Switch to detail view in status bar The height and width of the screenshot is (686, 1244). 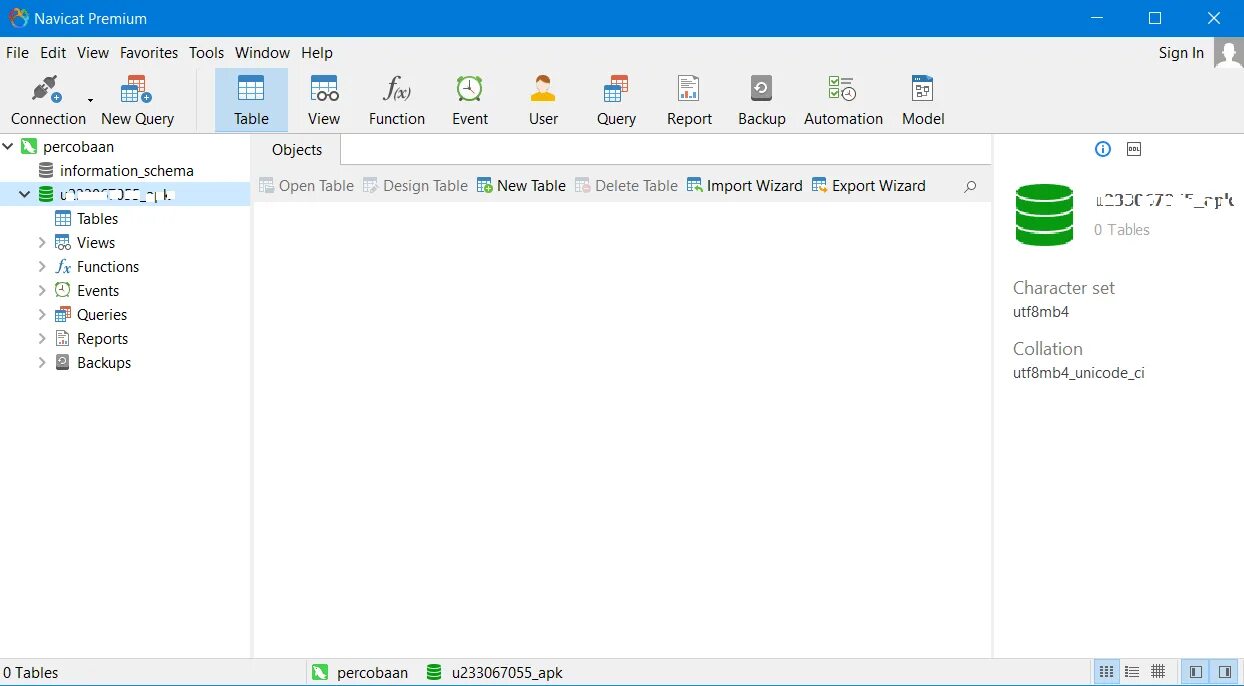click(1132, 672)
